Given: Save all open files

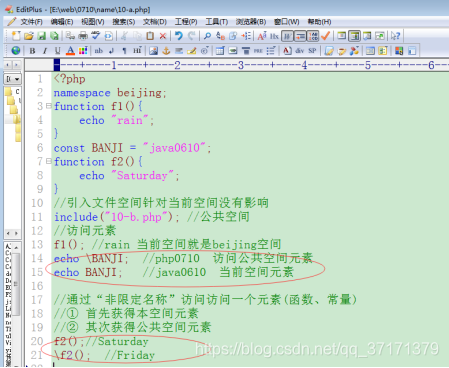Looking at the screenshot, I should click(x=54, y=36).
